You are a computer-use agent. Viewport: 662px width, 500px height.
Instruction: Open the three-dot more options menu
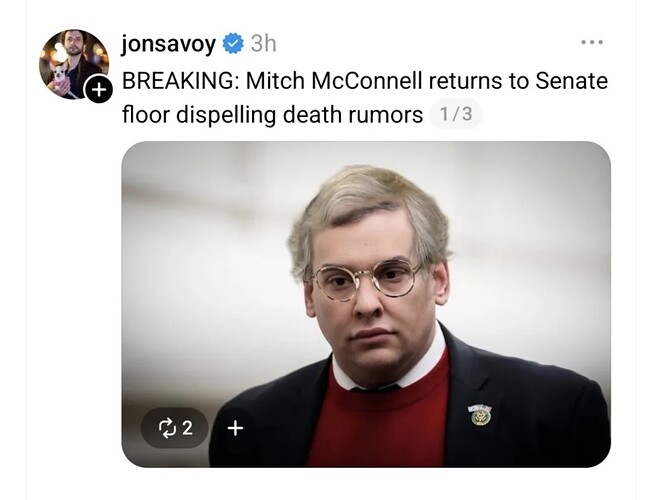coord(592,42)
